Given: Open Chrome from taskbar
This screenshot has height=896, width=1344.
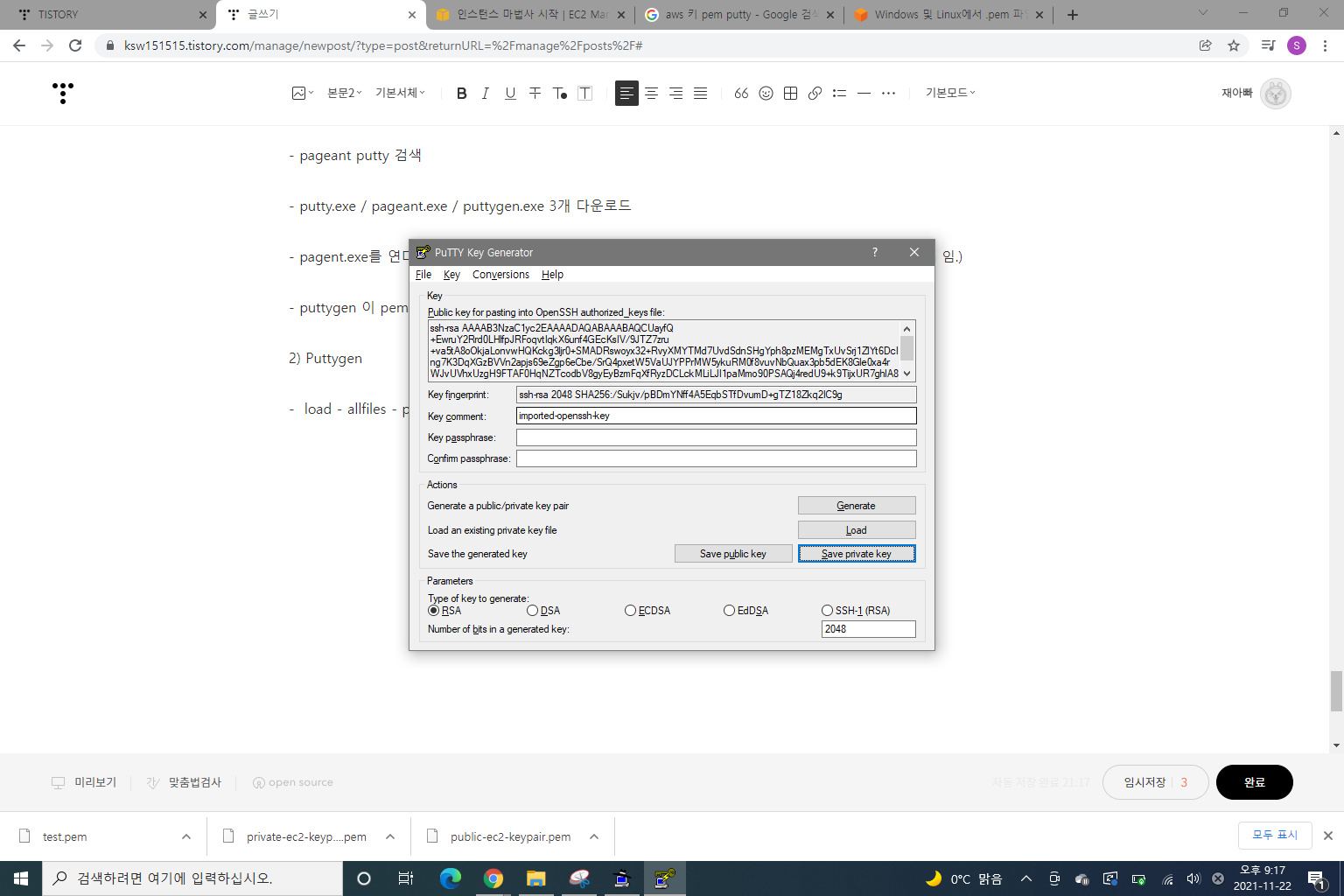Looking at the screenshot, I should point(493,878).
